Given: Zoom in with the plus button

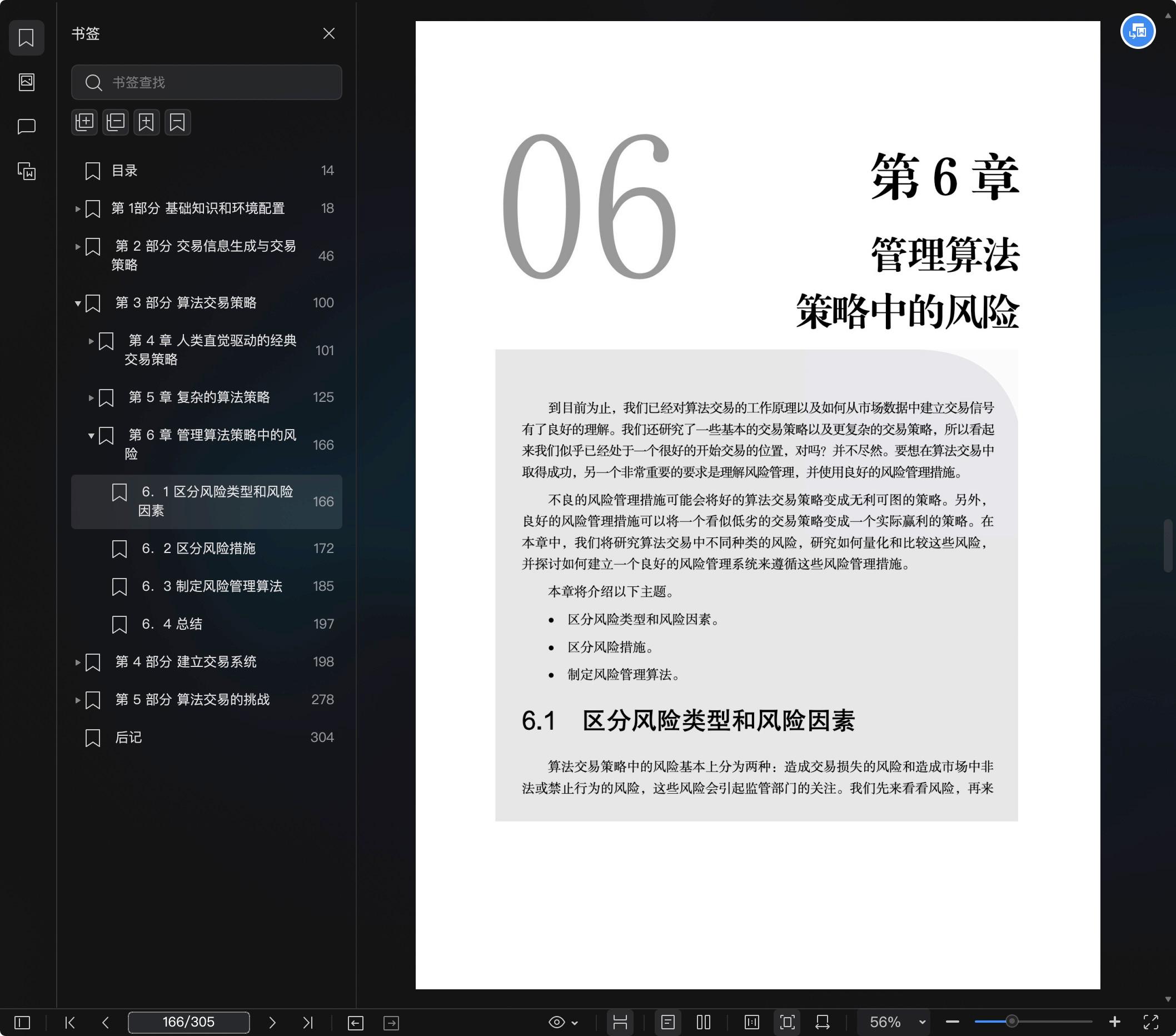Looking at the screenshot, I should (x=1114, y=1022).
